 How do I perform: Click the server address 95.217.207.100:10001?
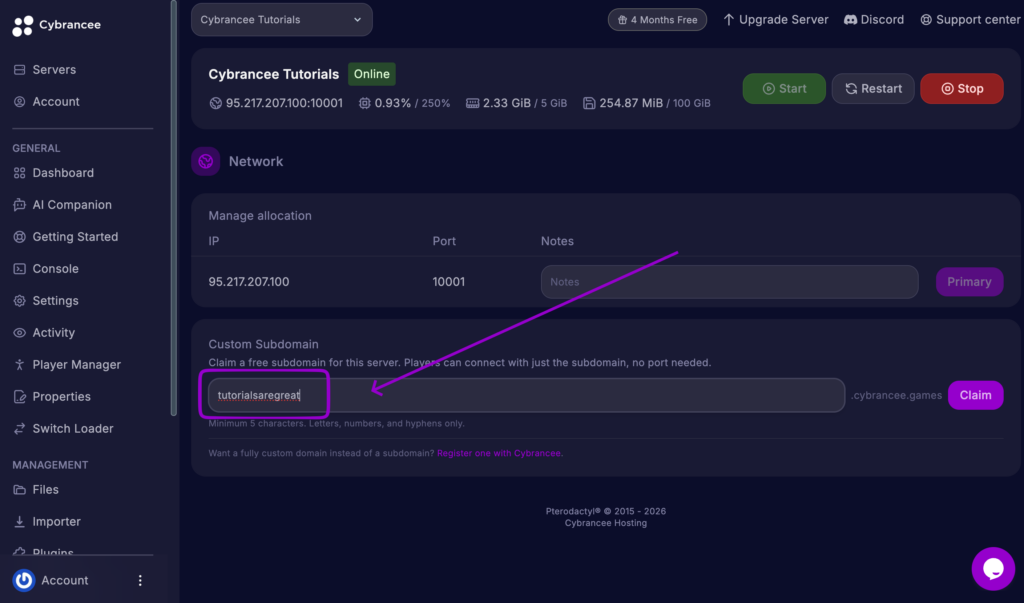coord(284,103)
